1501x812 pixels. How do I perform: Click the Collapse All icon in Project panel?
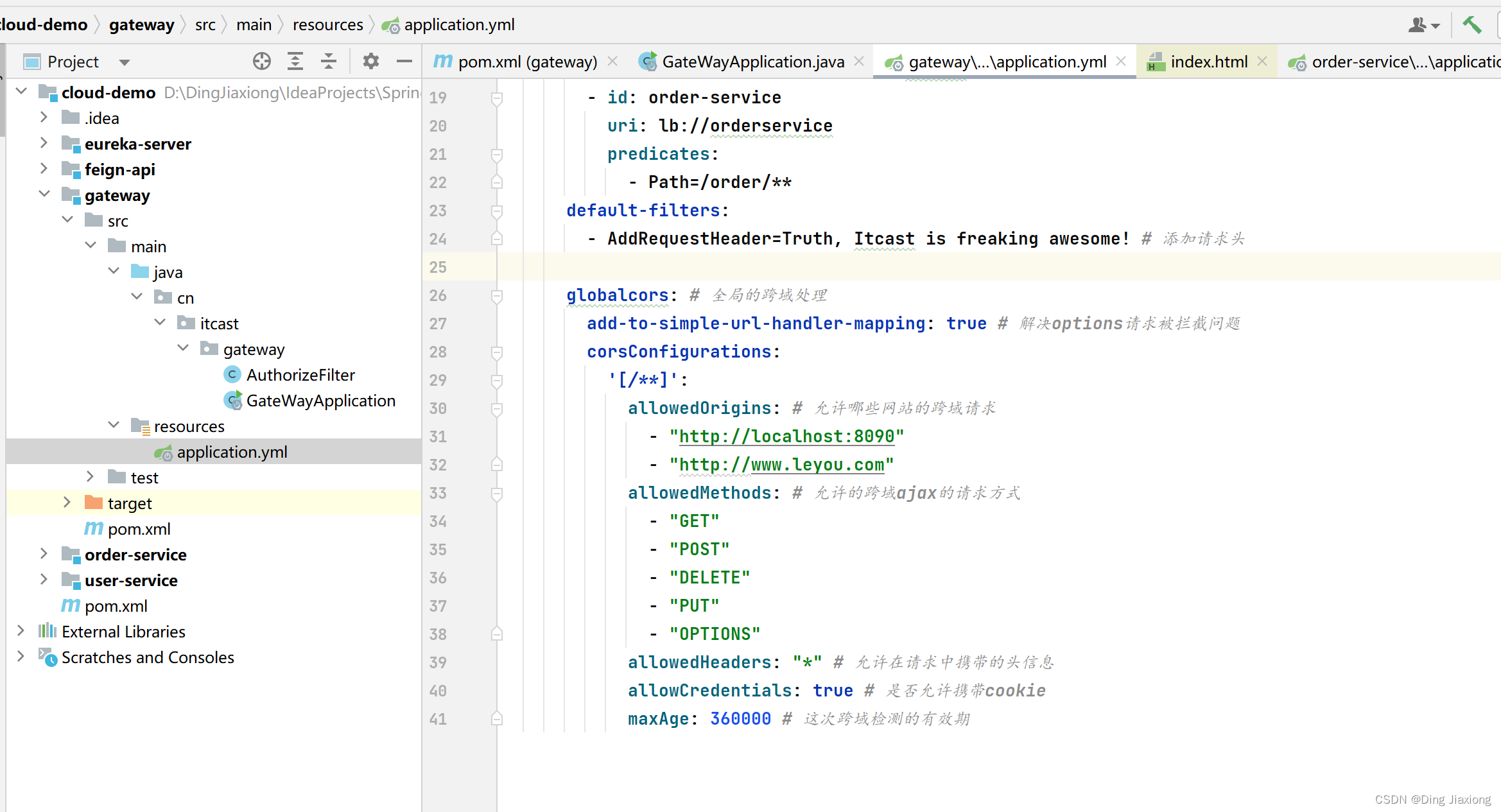pos(329,62)
